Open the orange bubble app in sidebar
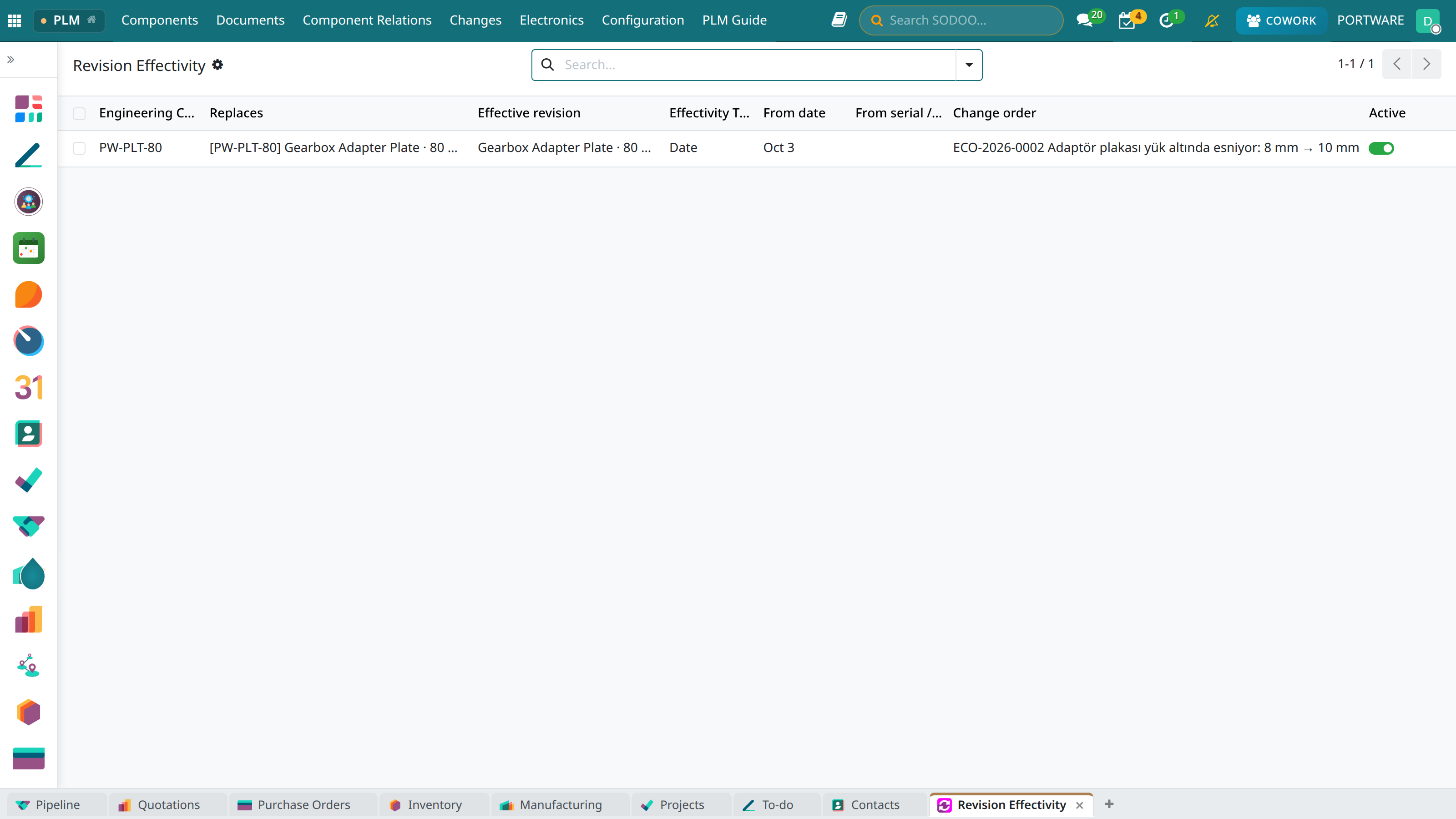Viewport: 1456px width, 819px height. click(29, 294)
